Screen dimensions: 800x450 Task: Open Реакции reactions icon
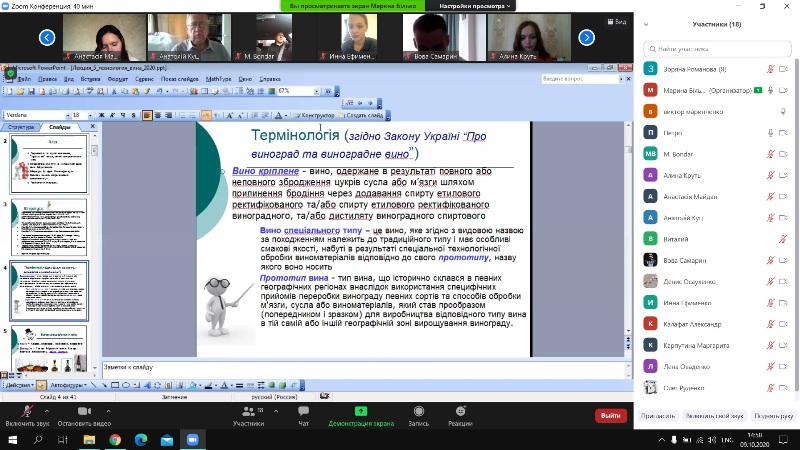tap(460, 411)
